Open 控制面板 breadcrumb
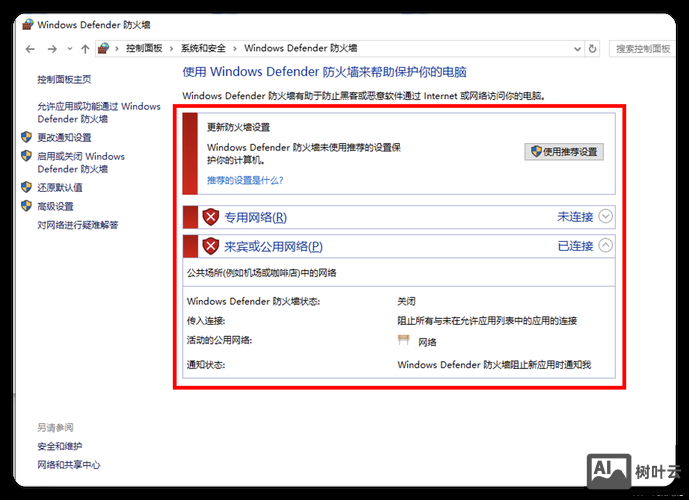This screenshot has width=689, height=500. [x=144, y=48]
